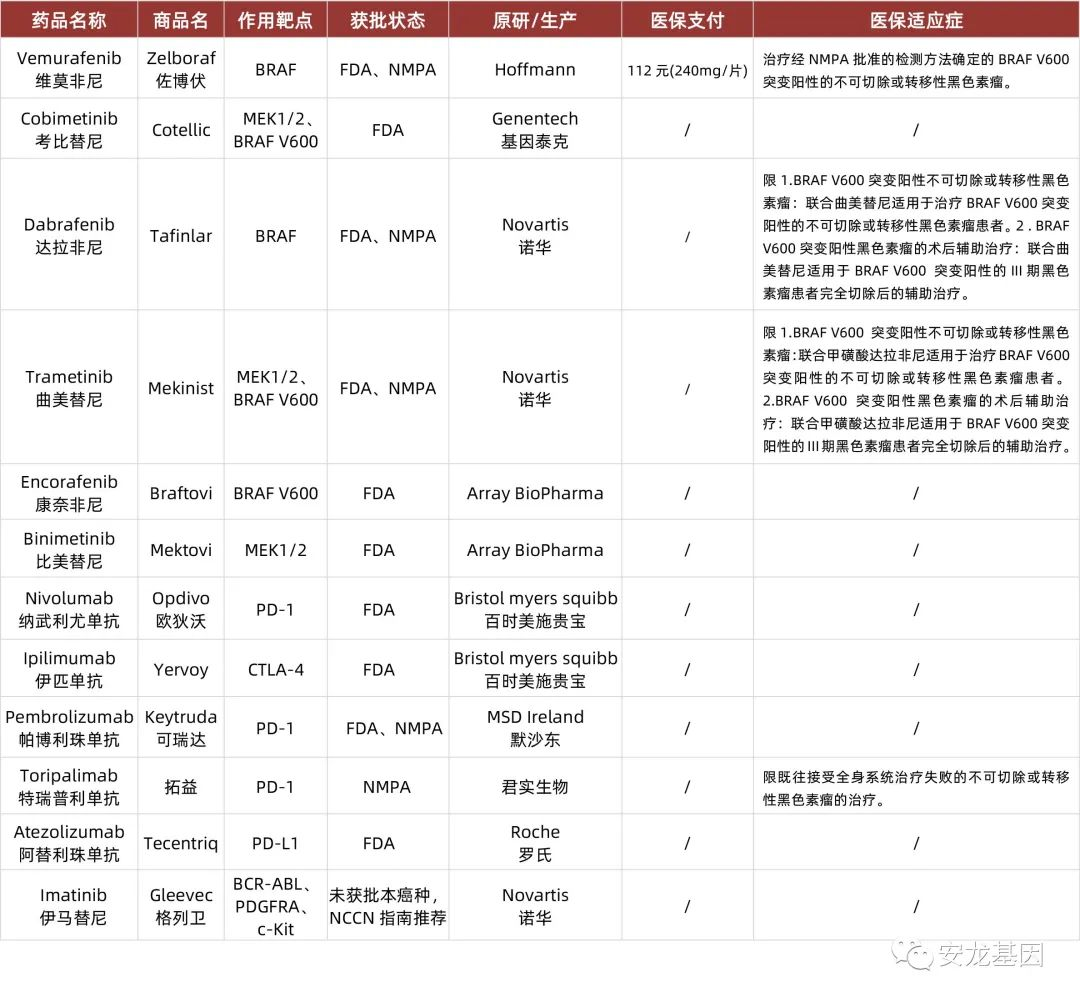
Task: Click the 医保支付 column header
Action: coord(687,20)
